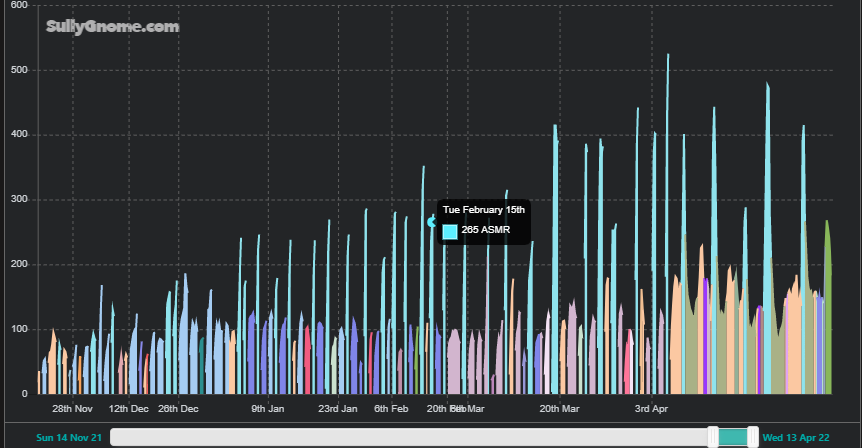Click the tallest cyan peak above 500
Image resolution: width=862 pixels, height=448 pixels.
668,60
